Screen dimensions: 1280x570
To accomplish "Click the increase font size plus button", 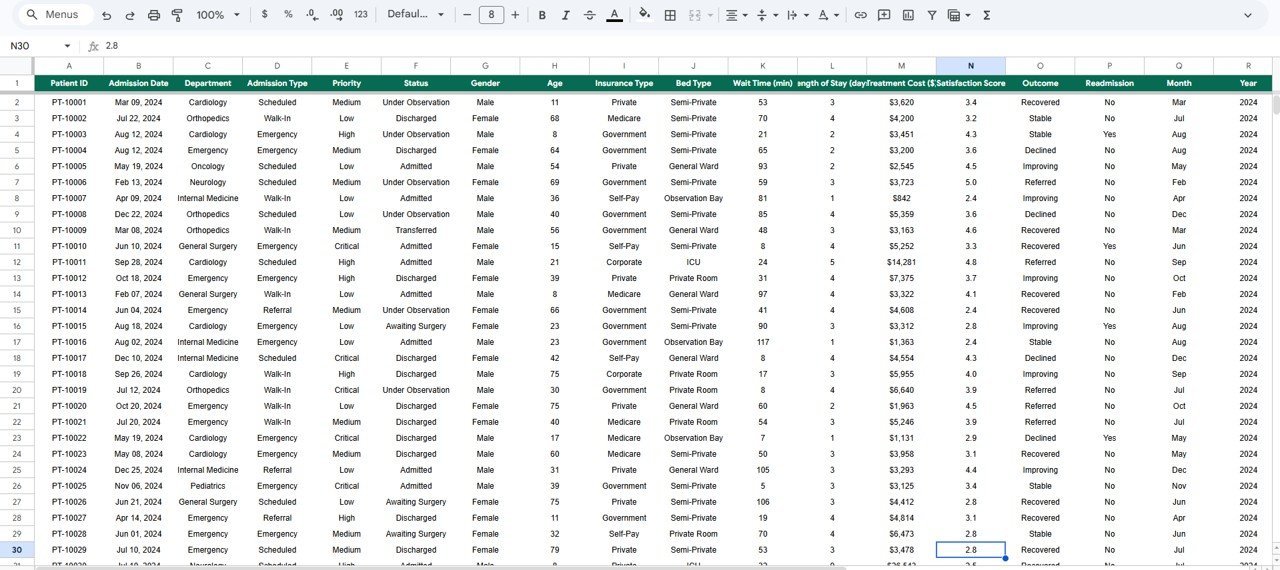I will (515, 15).
